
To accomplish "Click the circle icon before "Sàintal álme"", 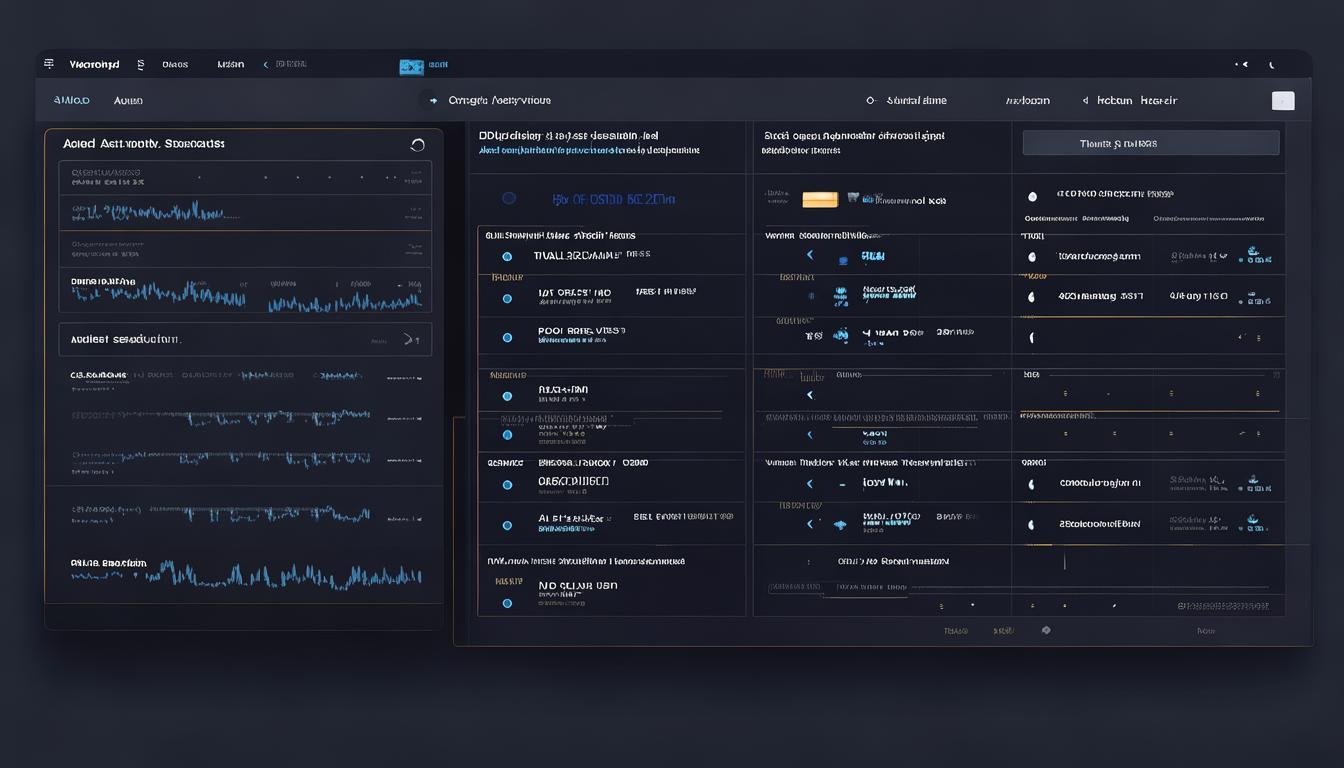I will 870,100.
